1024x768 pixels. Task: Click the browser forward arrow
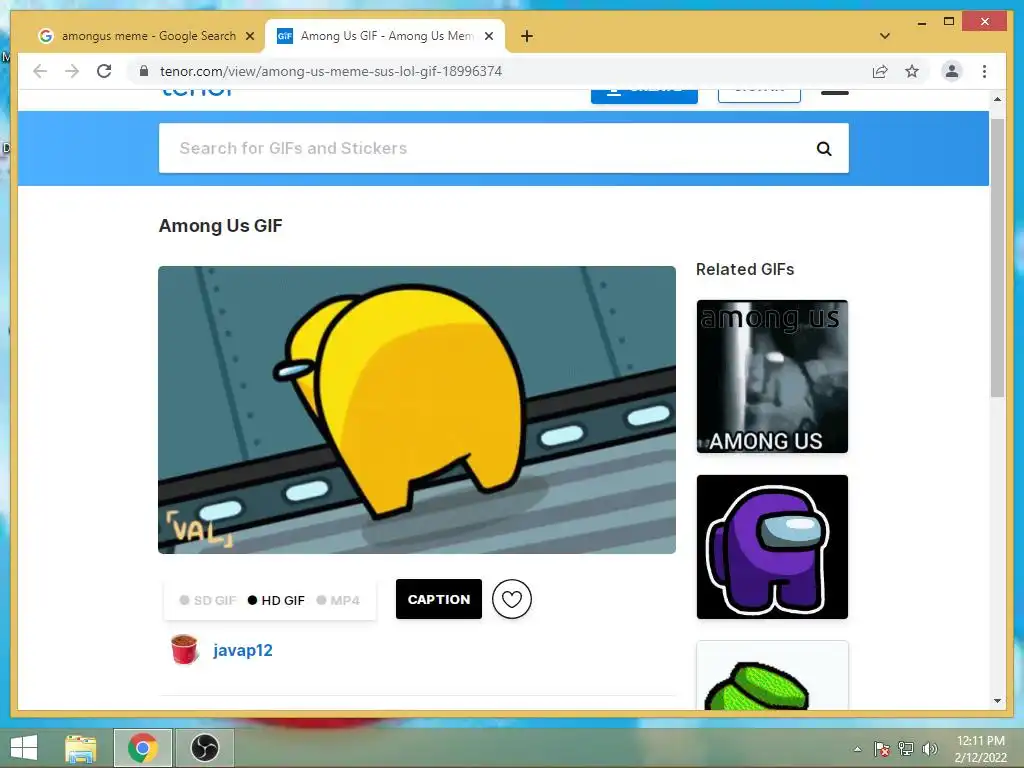coord(72,71)
